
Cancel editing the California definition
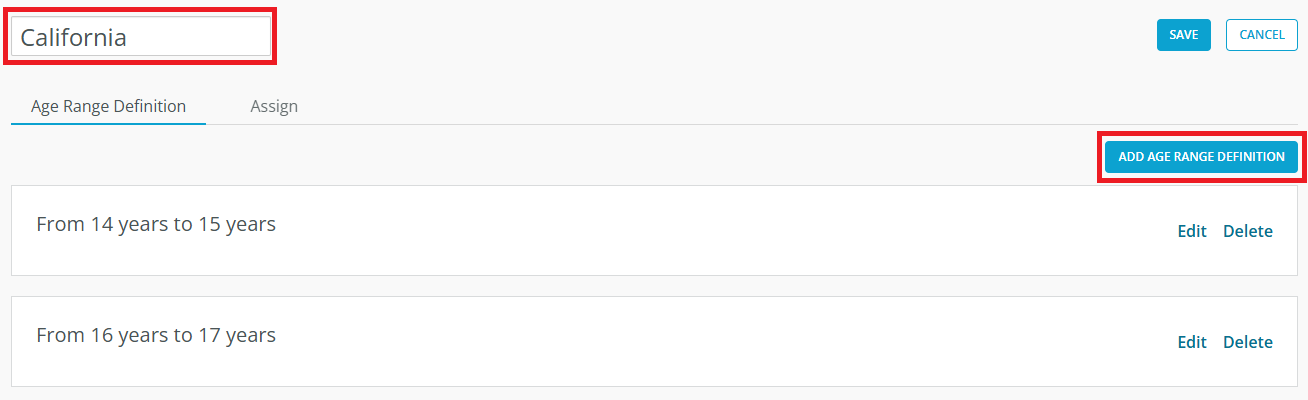click(1261, 35)
